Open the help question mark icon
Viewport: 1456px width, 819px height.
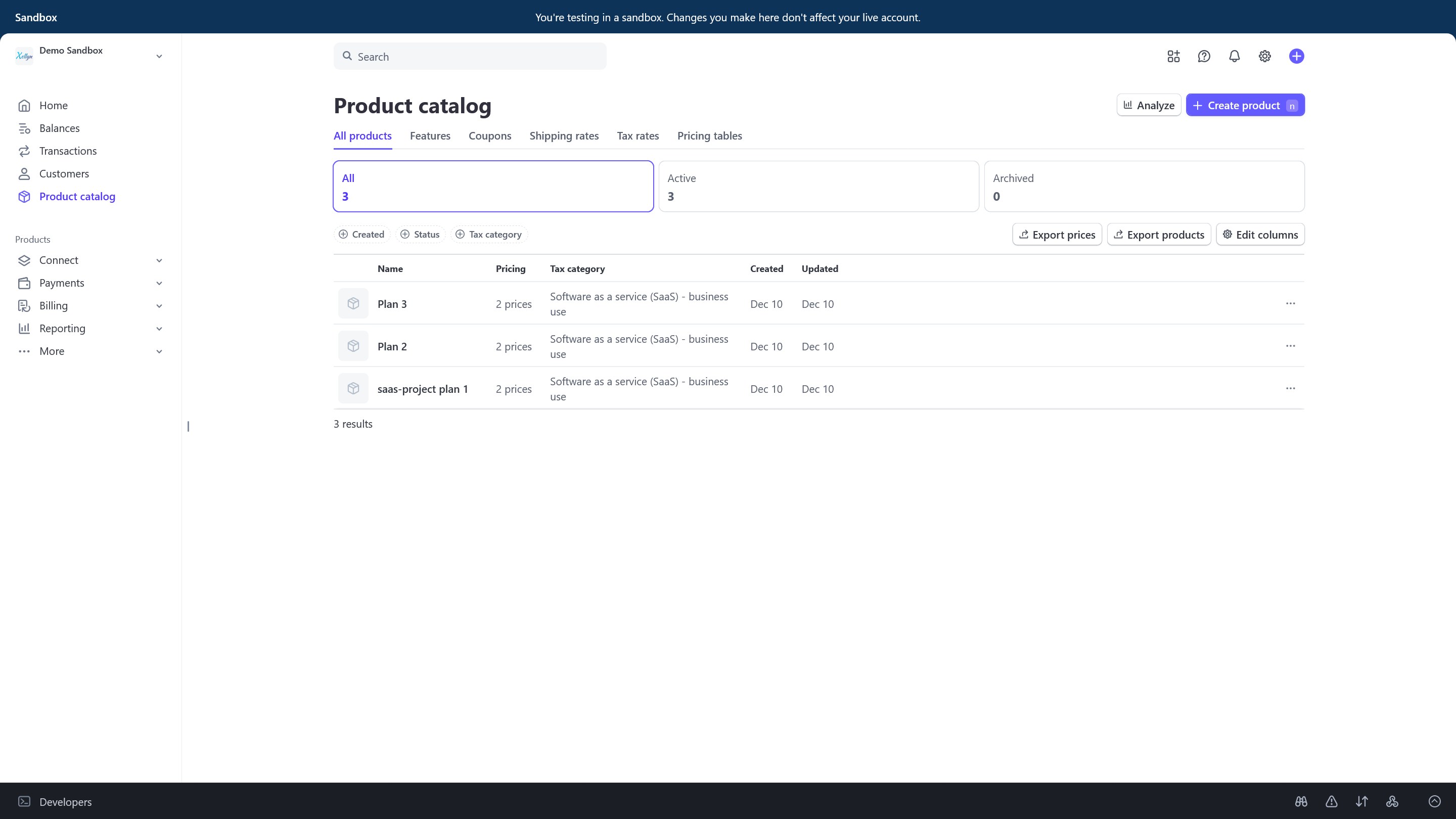point(1204,56)
